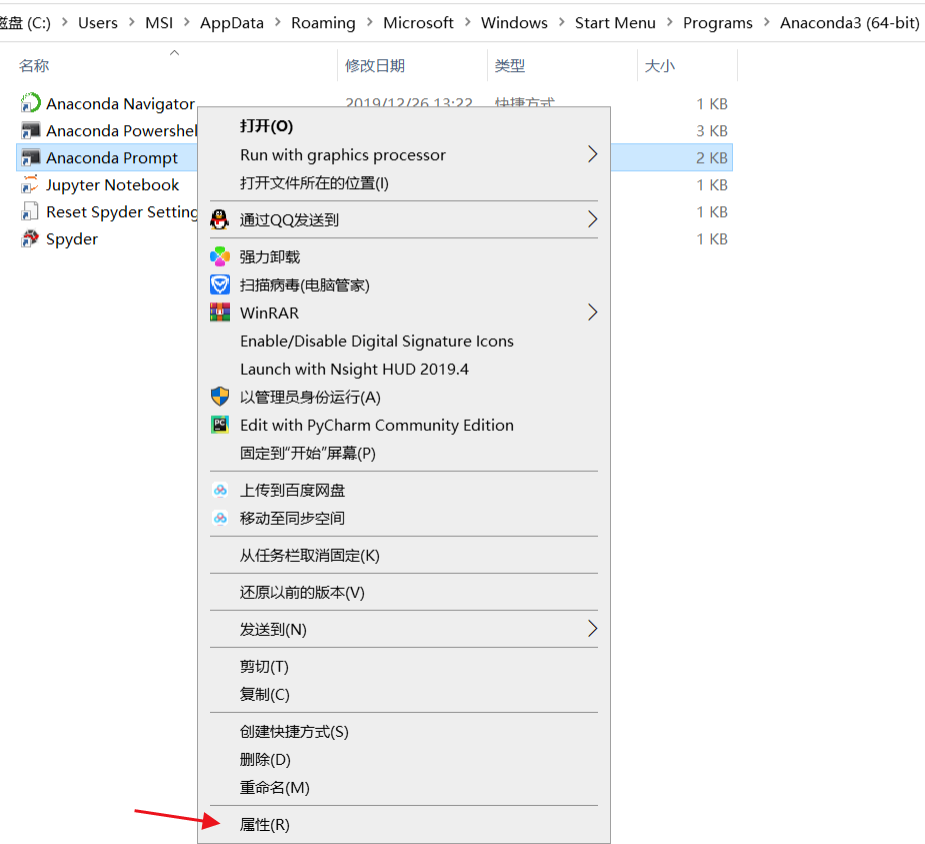Expand Run with graphics processor submenu arrow
Viewport: 925px width, 844px height.
pos(592,155)
